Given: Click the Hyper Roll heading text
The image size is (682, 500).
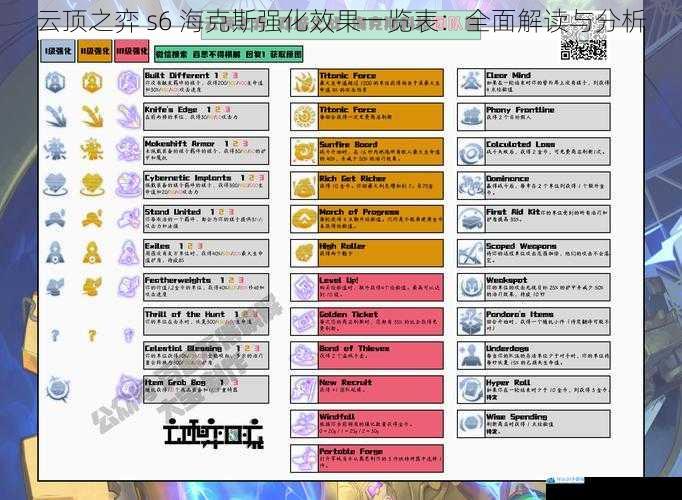Looking at the screenshot, I should pyautogui.click(x=508, y=383).
